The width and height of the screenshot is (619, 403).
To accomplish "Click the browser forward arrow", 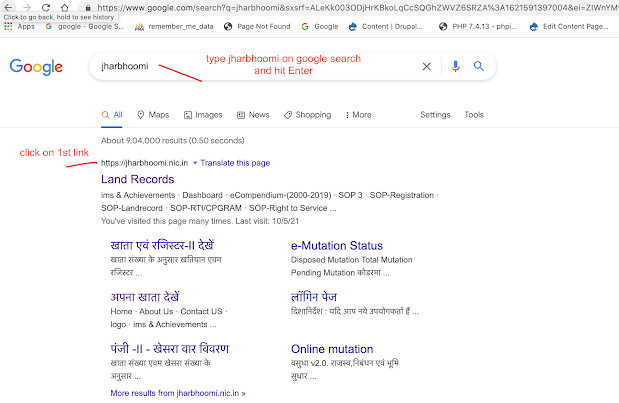I will pos(27,7).
